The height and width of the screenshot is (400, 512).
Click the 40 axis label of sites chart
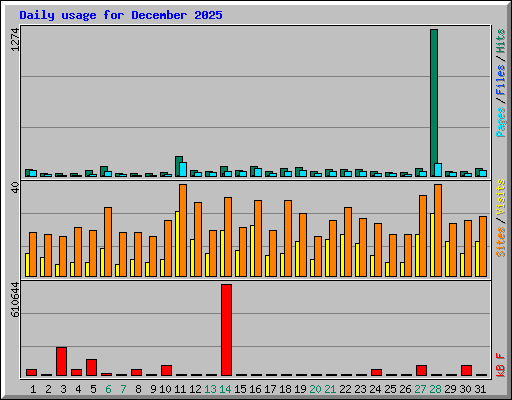click(15, 188)
